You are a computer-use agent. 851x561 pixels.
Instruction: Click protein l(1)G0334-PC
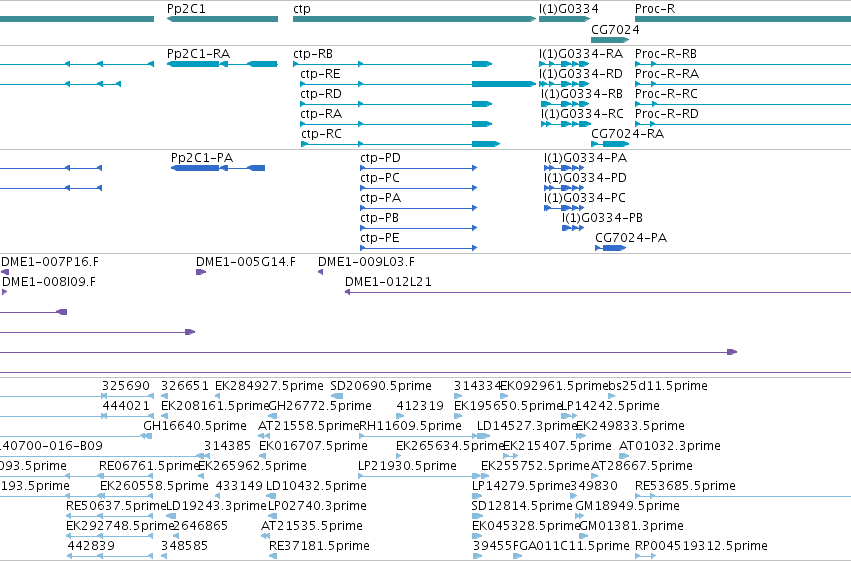pos(585,198)
